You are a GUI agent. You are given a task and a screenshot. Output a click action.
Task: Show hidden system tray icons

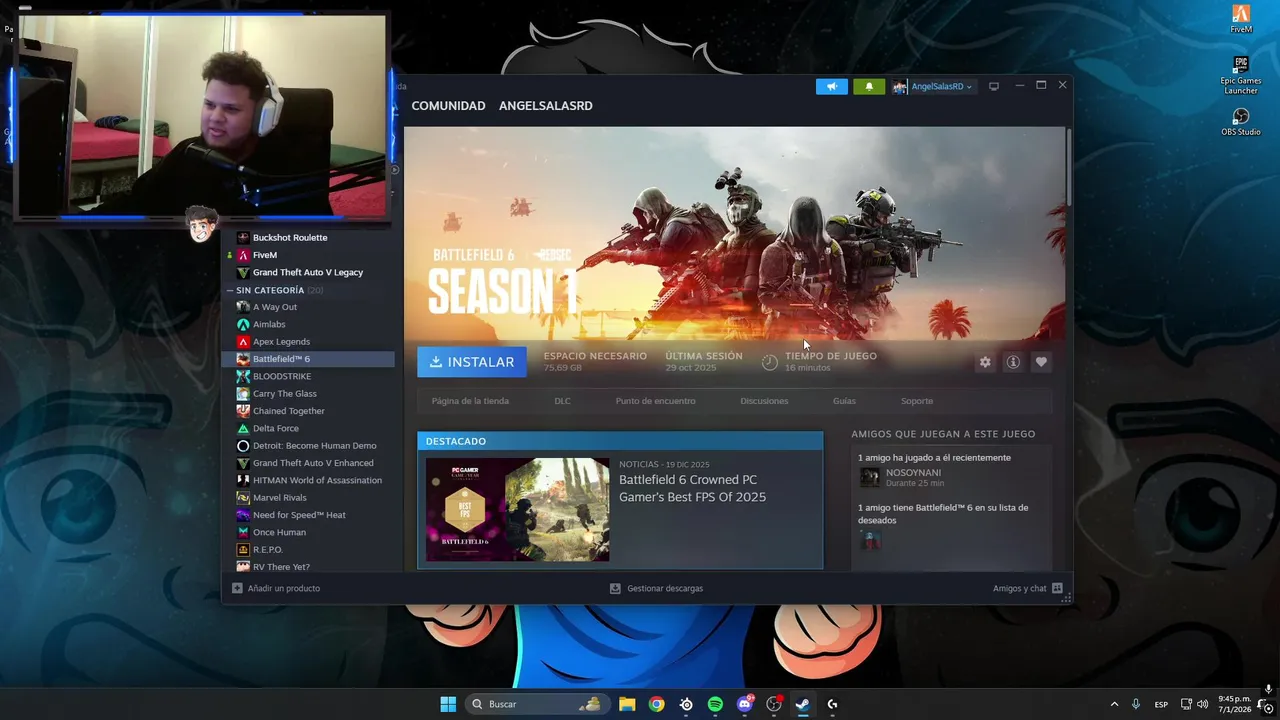coord(1114,704)
